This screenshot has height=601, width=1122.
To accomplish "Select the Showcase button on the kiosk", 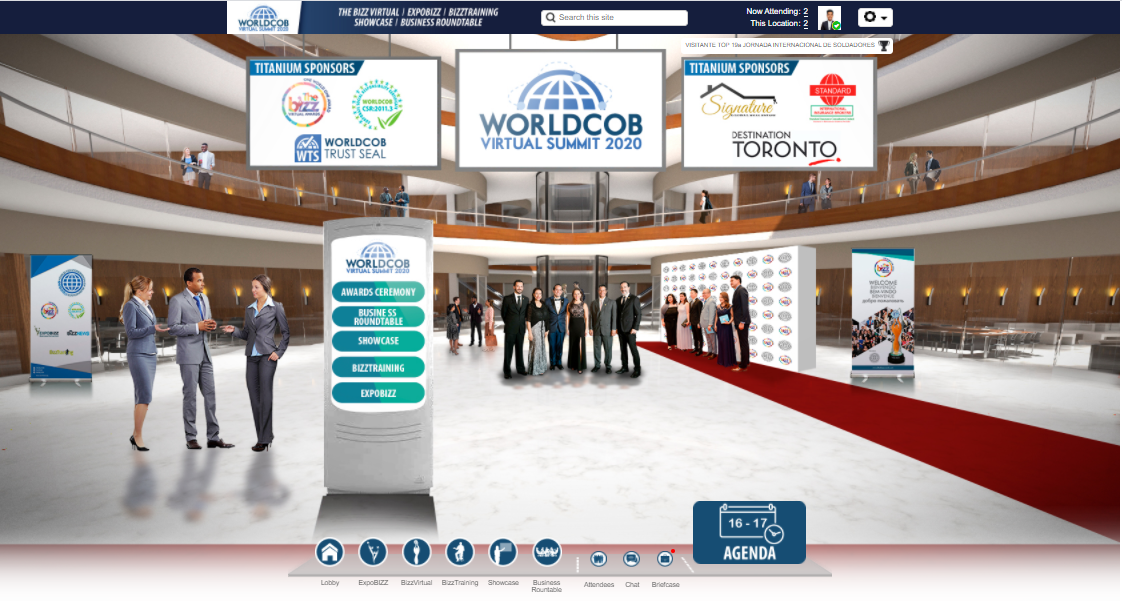I will pos(378,341).
